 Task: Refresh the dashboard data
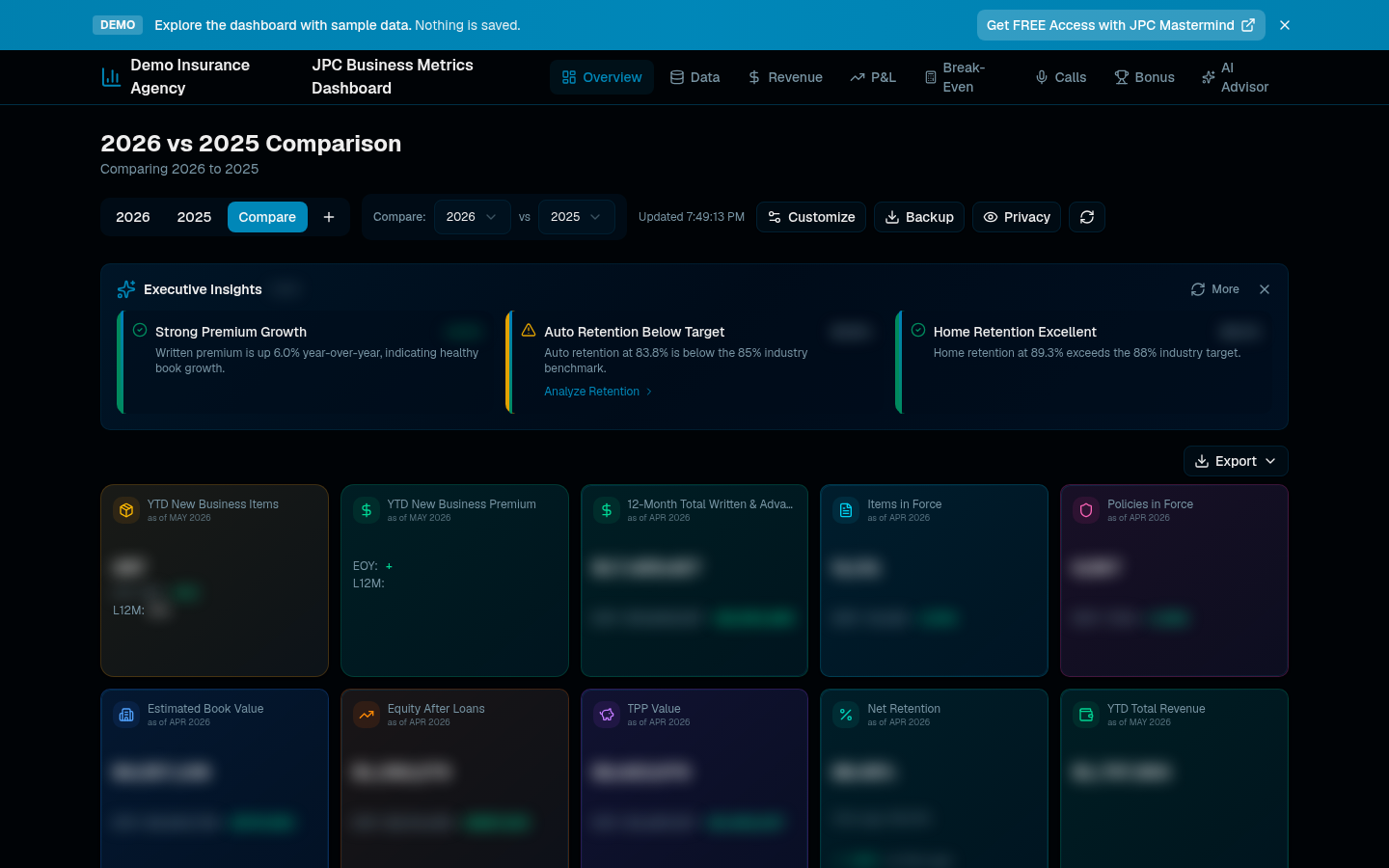click(1087, 217)
